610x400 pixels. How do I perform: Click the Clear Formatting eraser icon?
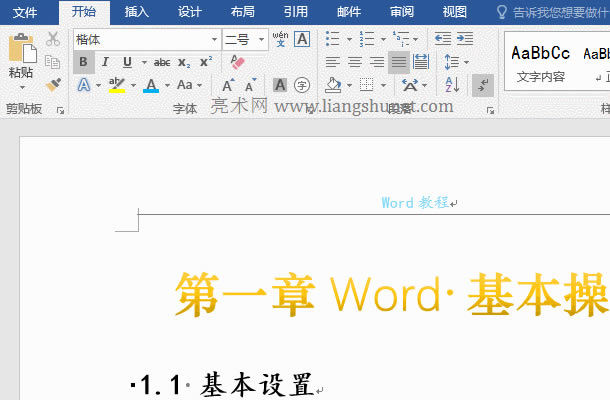coord(237,62)
